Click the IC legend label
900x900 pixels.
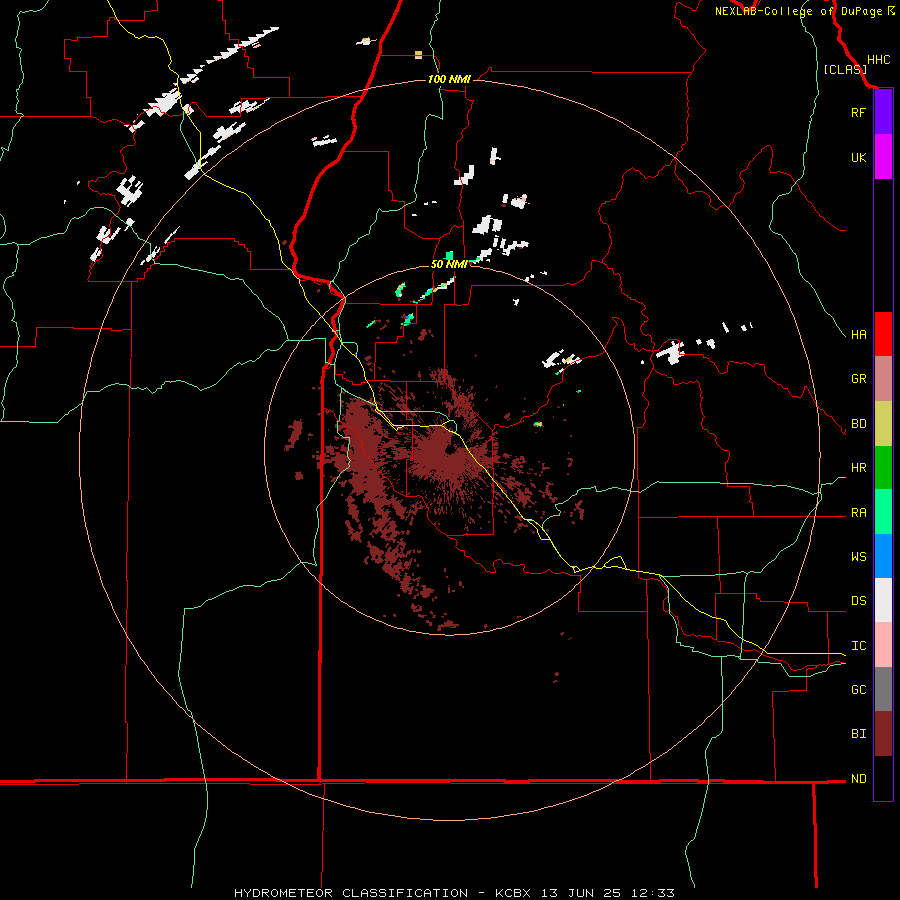pos(858,646)
